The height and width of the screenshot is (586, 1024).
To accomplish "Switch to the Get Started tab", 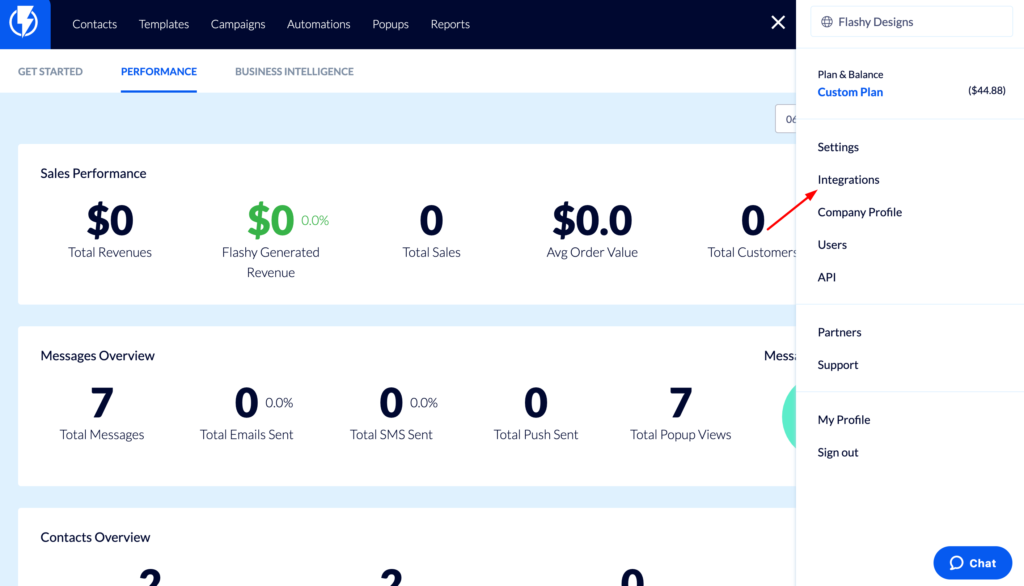I will [x=50, y=71].
